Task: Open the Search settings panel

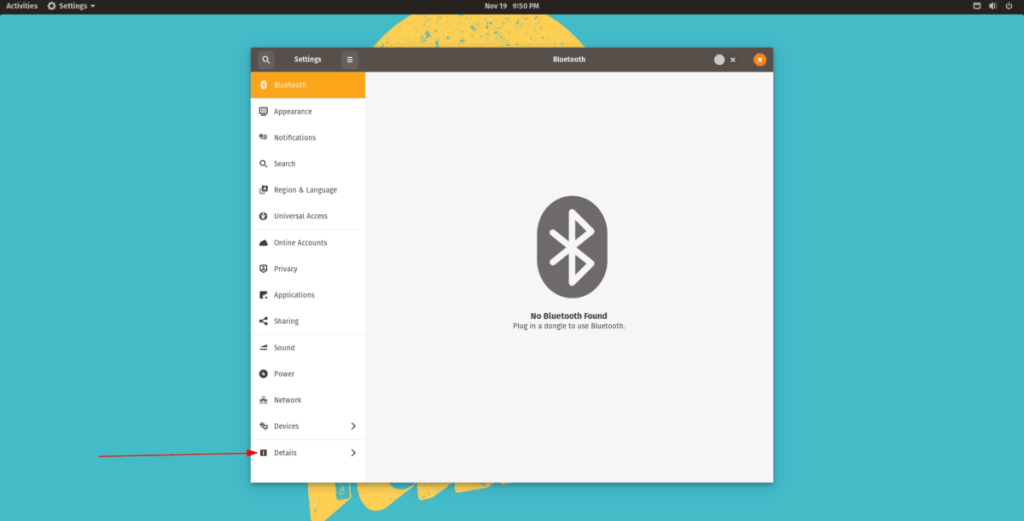Action: (284, 164)
